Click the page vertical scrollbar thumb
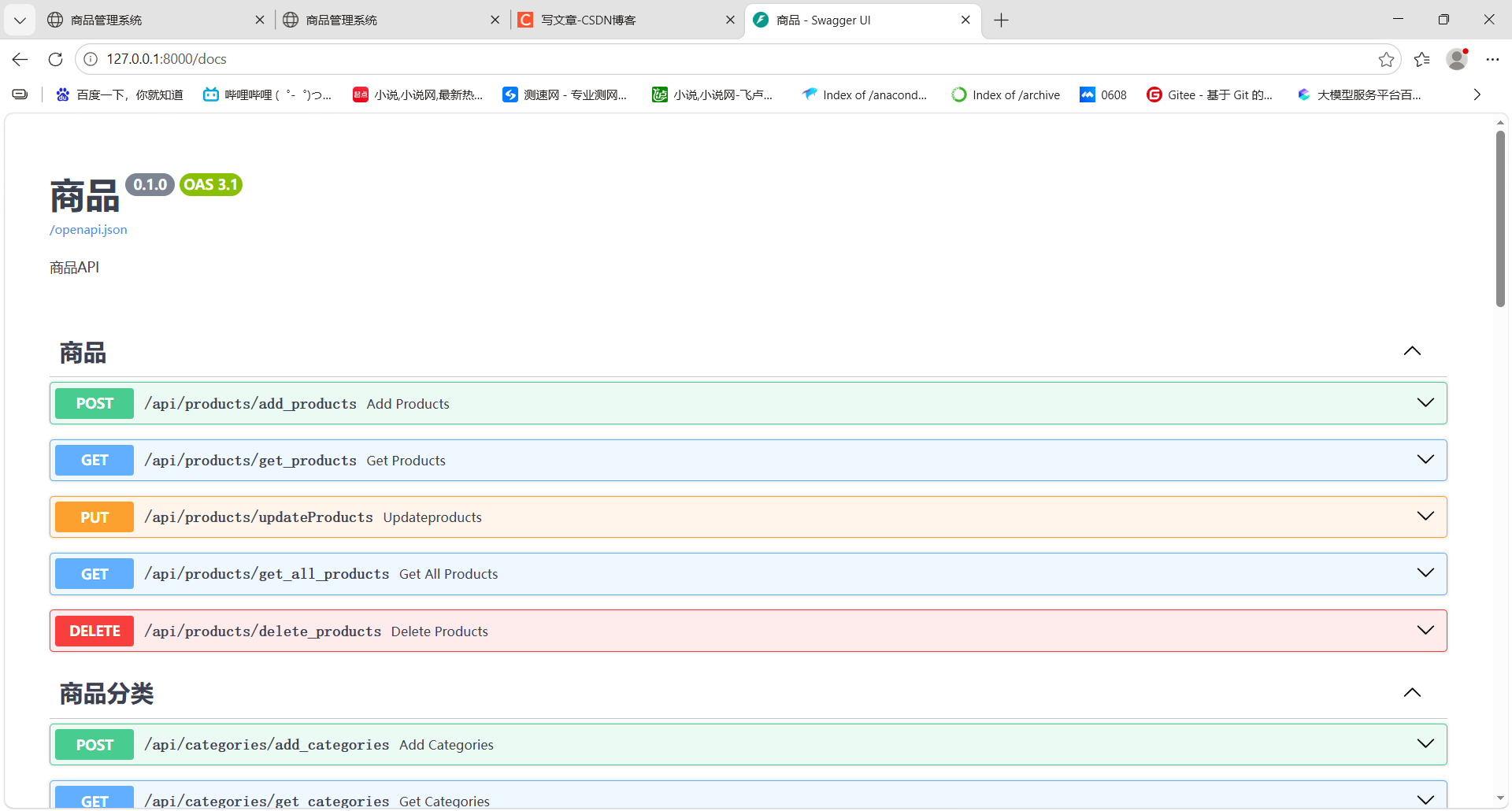Viewport: 1512px width, 811px height. pos(1500,218)
